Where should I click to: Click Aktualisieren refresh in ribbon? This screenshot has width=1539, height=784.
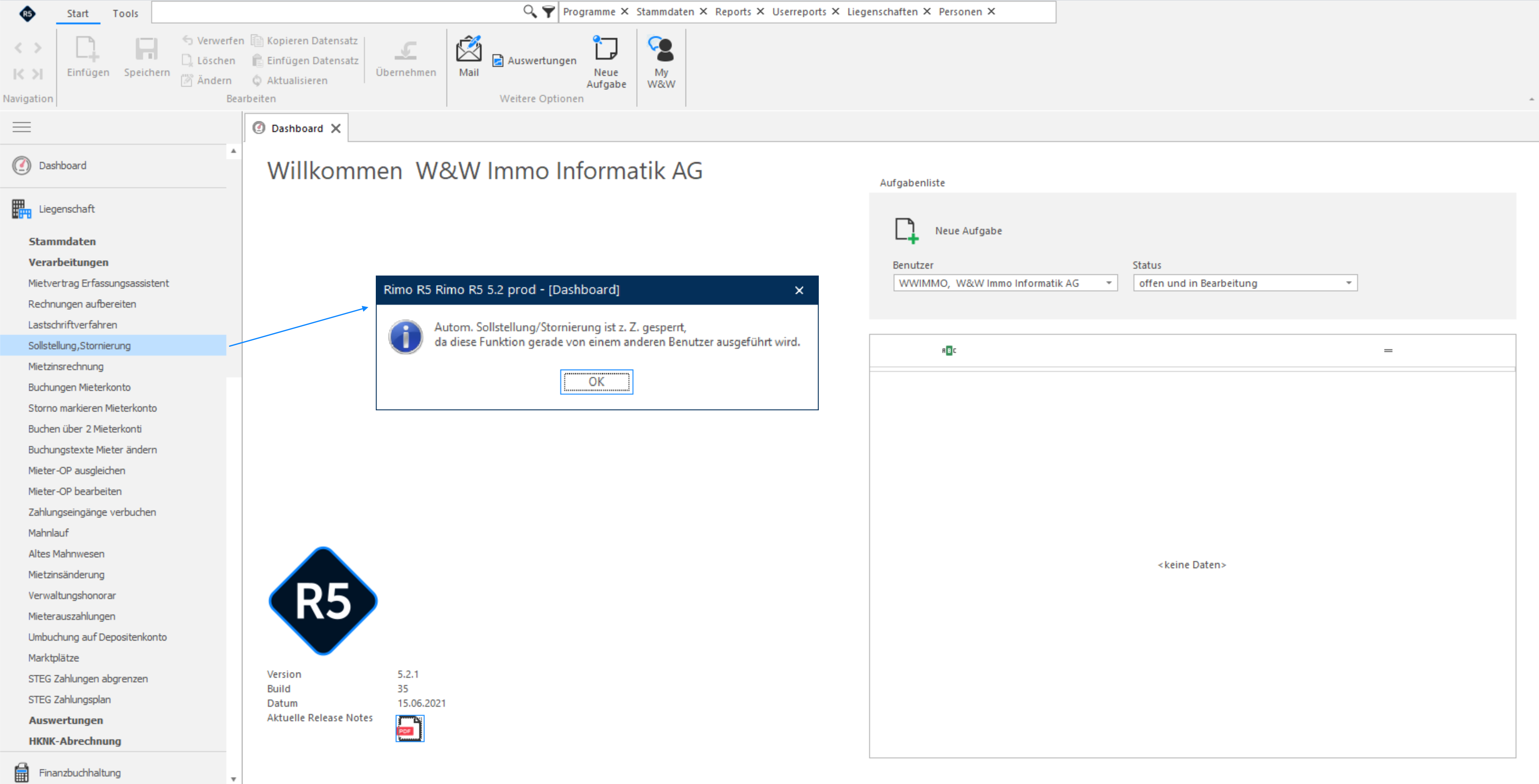(x=290, y=80)
